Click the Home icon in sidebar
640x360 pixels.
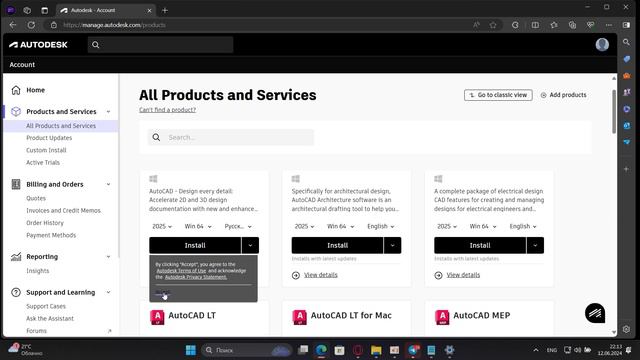(16, 90)
